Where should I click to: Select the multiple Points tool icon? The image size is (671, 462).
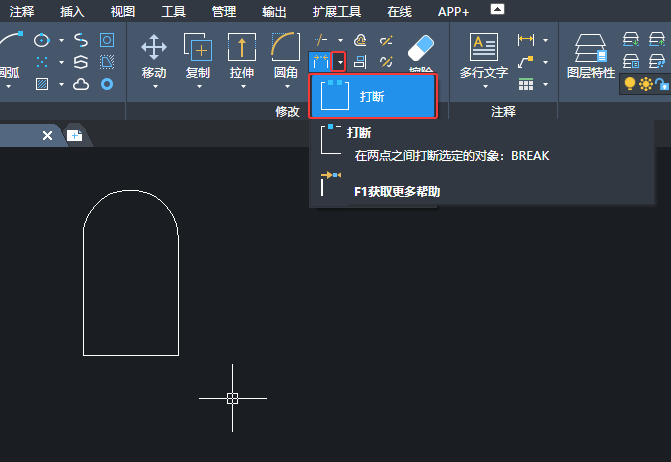[42, 62]
